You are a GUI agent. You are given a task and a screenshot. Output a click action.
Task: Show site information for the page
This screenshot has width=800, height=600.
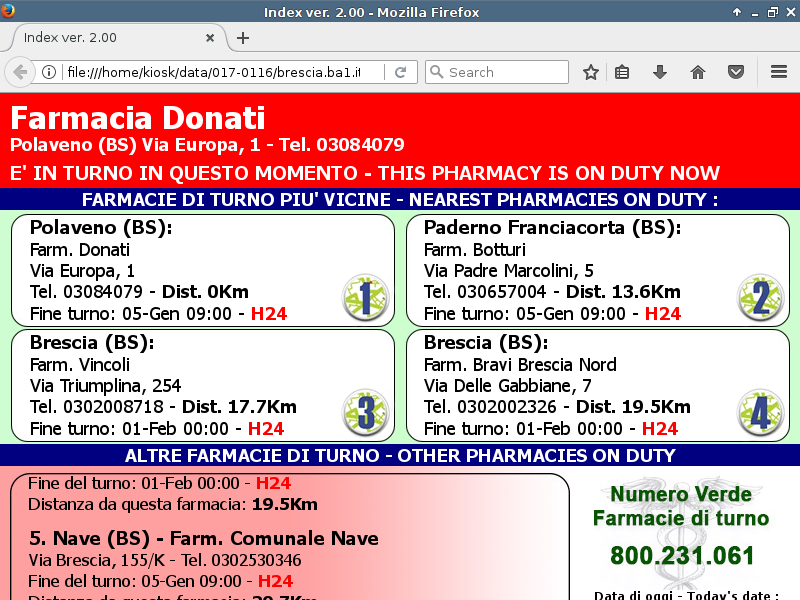click(48, 72)
